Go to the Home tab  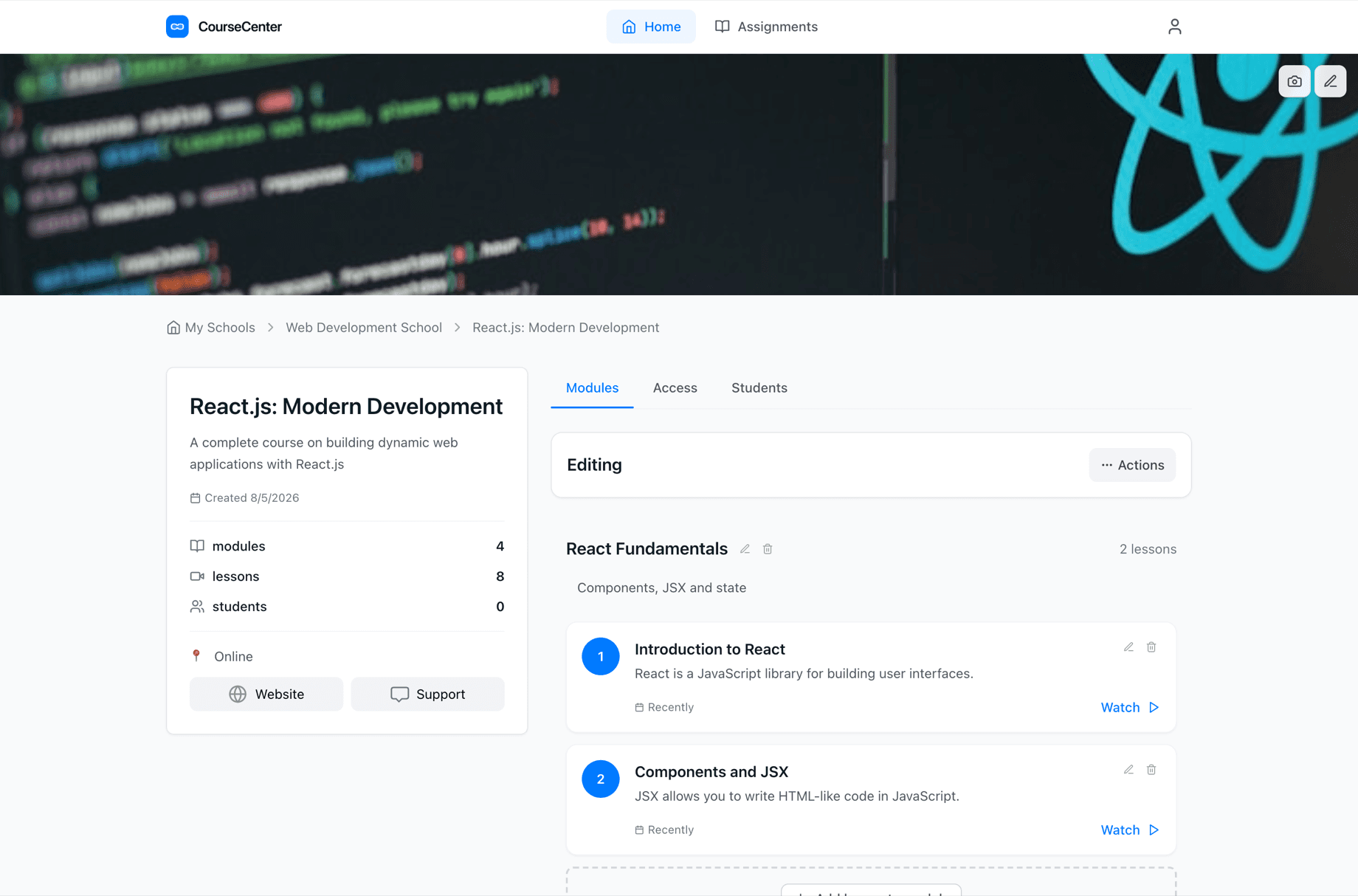[x=651, y=27]
